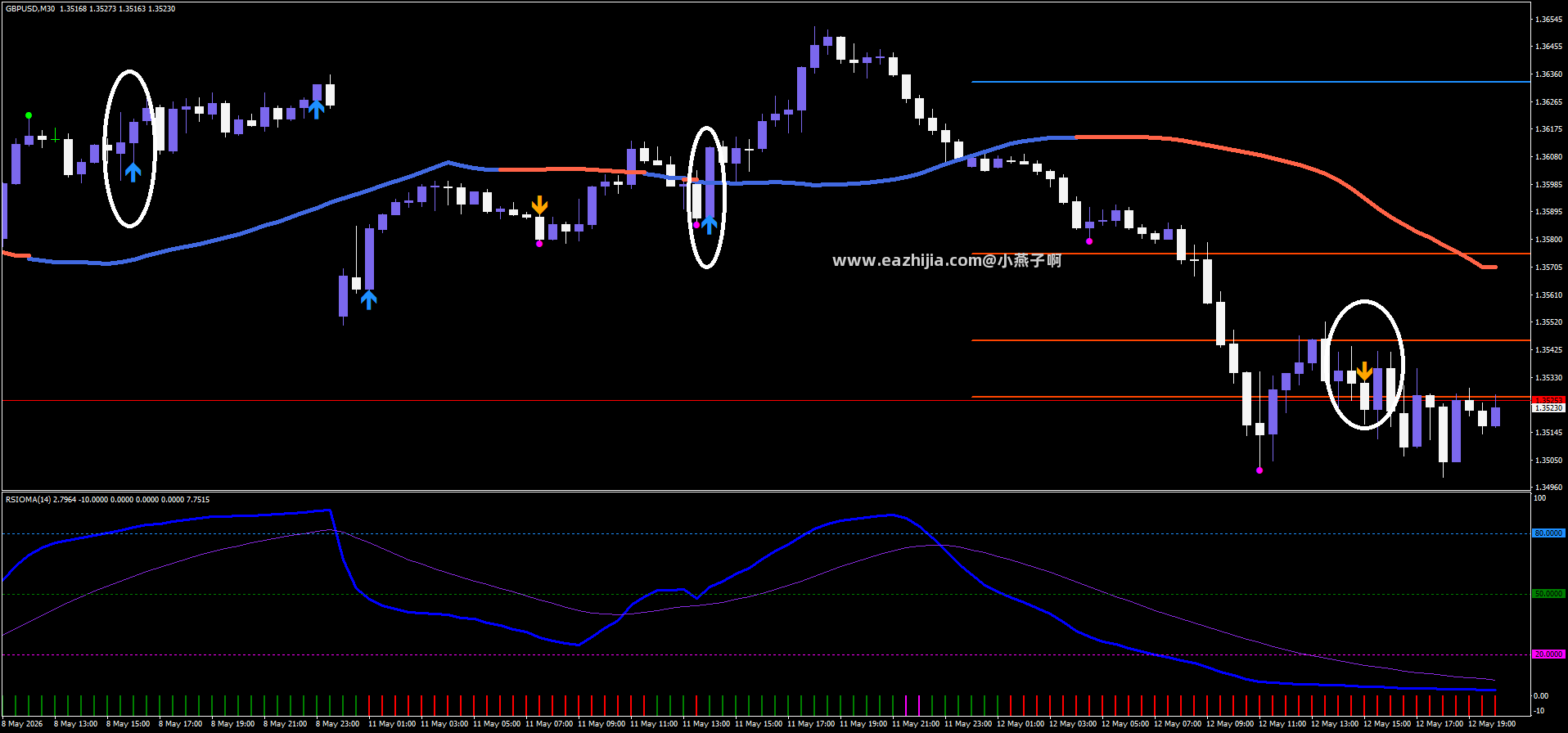
Task: Click the 8 May 23:00 time label
Action: pyautogui.click(x=337, y=724)
